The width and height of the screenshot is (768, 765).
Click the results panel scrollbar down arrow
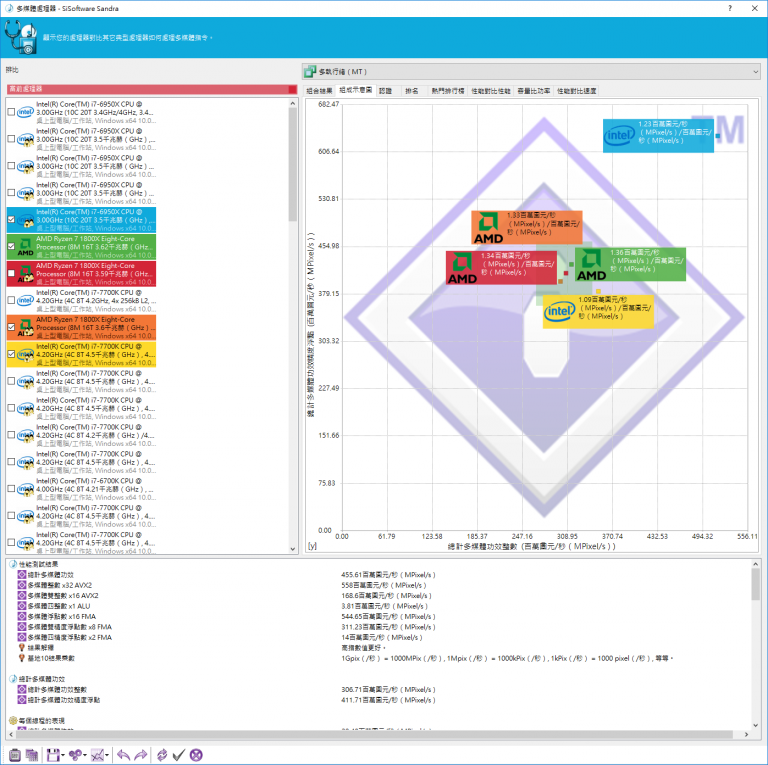pos(756,725)
